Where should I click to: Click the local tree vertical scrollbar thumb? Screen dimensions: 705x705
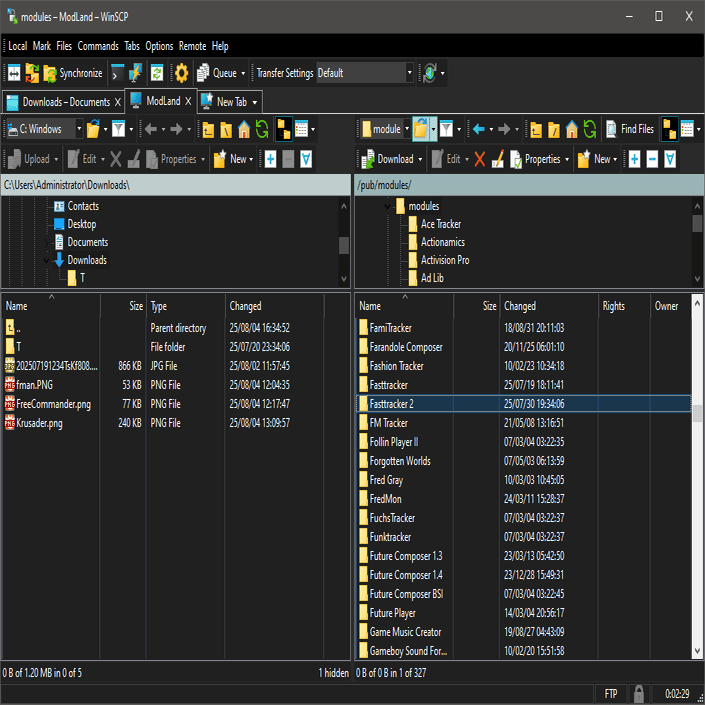pos(344,245)
